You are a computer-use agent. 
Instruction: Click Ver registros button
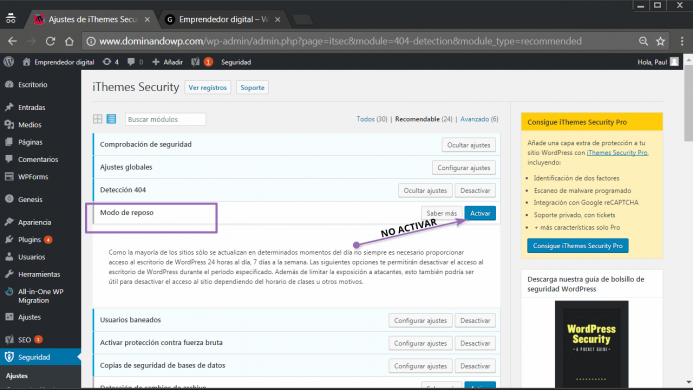(x=207, y=88)
